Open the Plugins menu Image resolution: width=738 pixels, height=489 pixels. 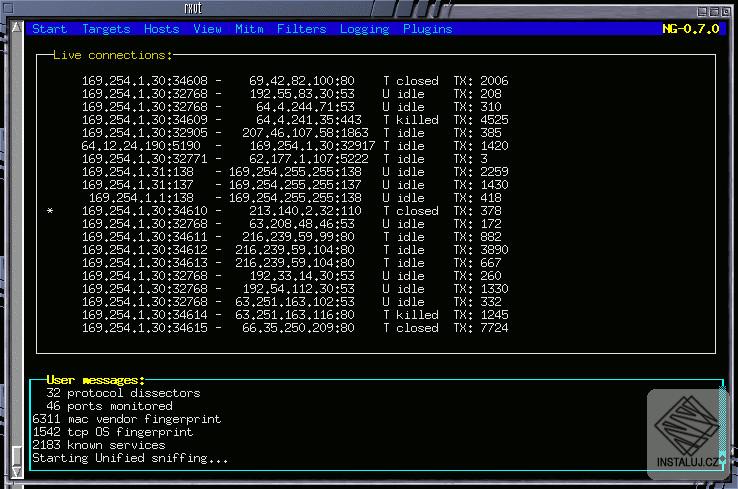tap(427, 29)
